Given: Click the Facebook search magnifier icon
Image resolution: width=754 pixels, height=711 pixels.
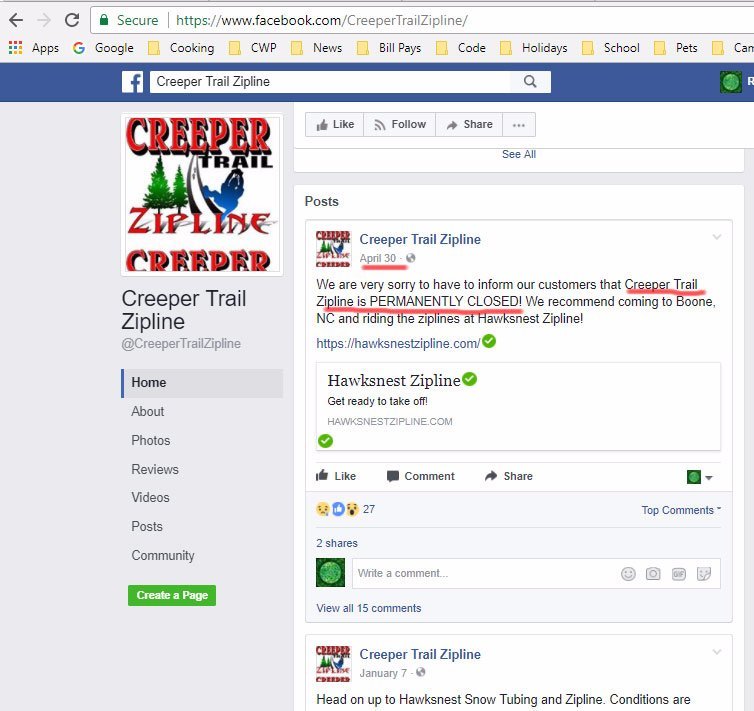Looking at the screenshot, I should 530,82.
